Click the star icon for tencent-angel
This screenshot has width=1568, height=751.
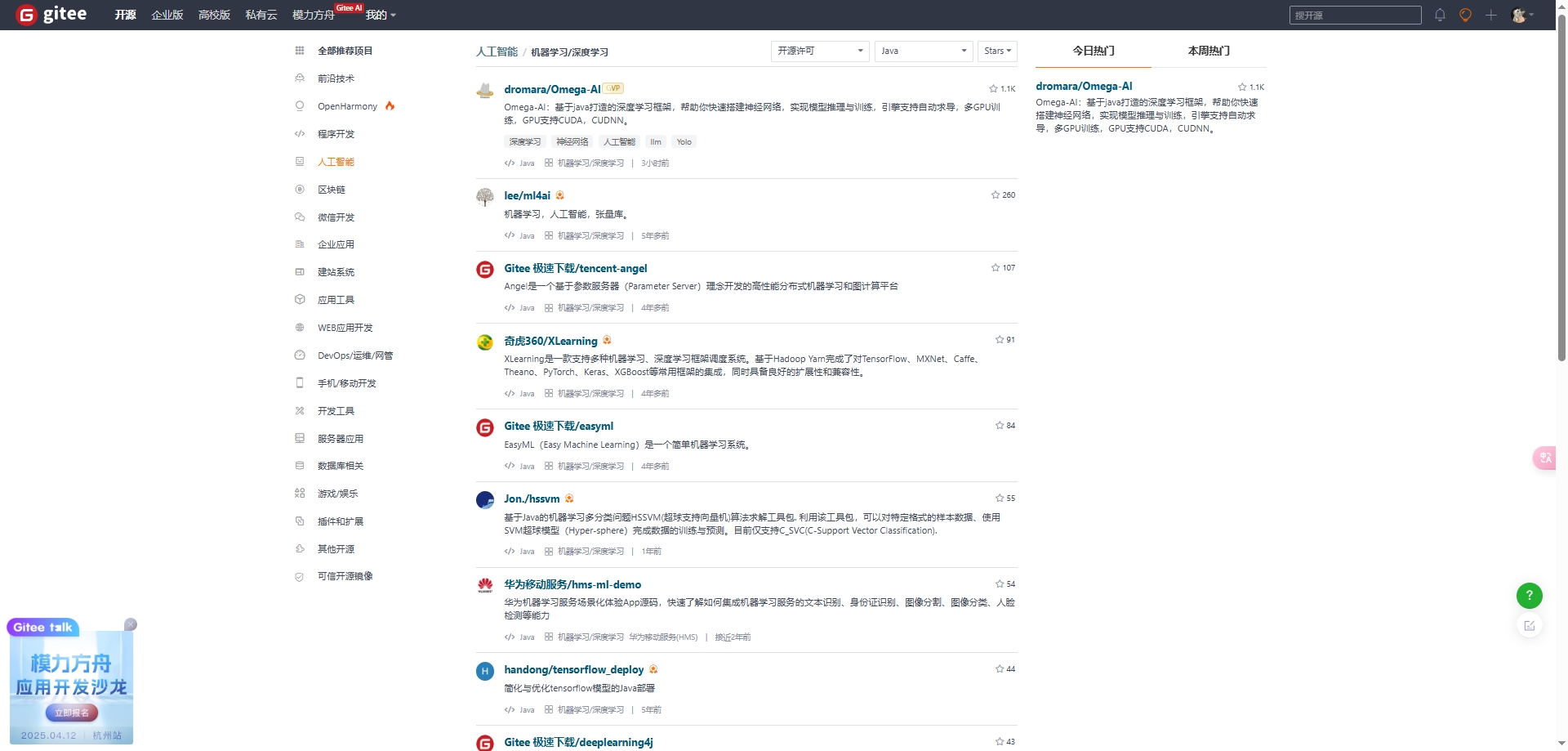[995, 268]
